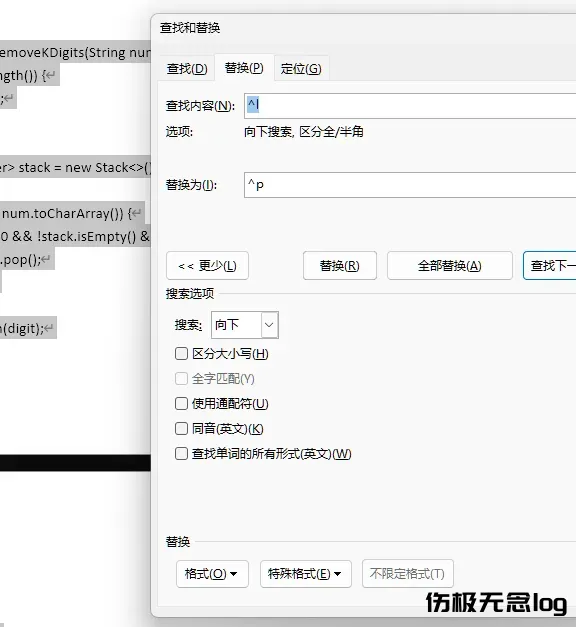576x627 pixels.
Task: Open the 特殊格式(E) dropdown button
Action: [x=306, y=574]
